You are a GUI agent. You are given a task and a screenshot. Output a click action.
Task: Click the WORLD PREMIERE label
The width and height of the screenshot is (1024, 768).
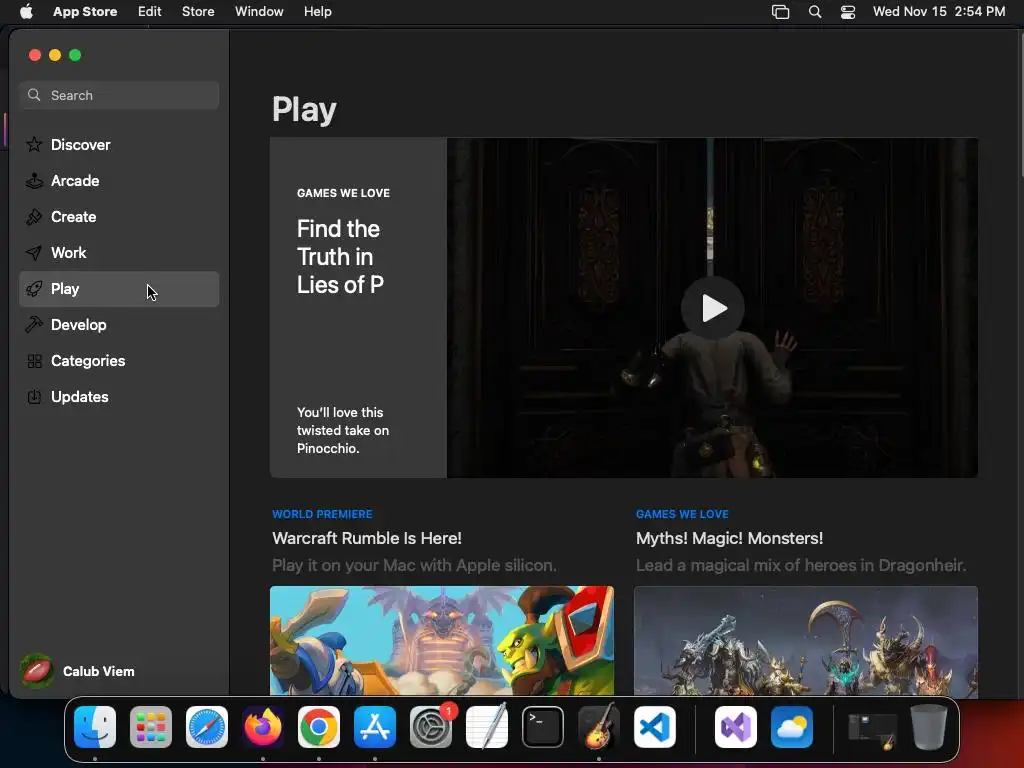tap(322, 514)
